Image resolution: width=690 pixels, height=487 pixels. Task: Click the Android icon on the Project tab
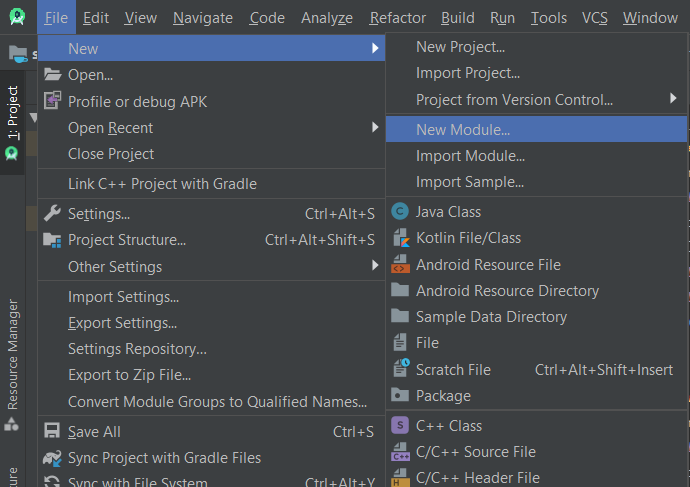pyautogui.click(x=11, y=154)
